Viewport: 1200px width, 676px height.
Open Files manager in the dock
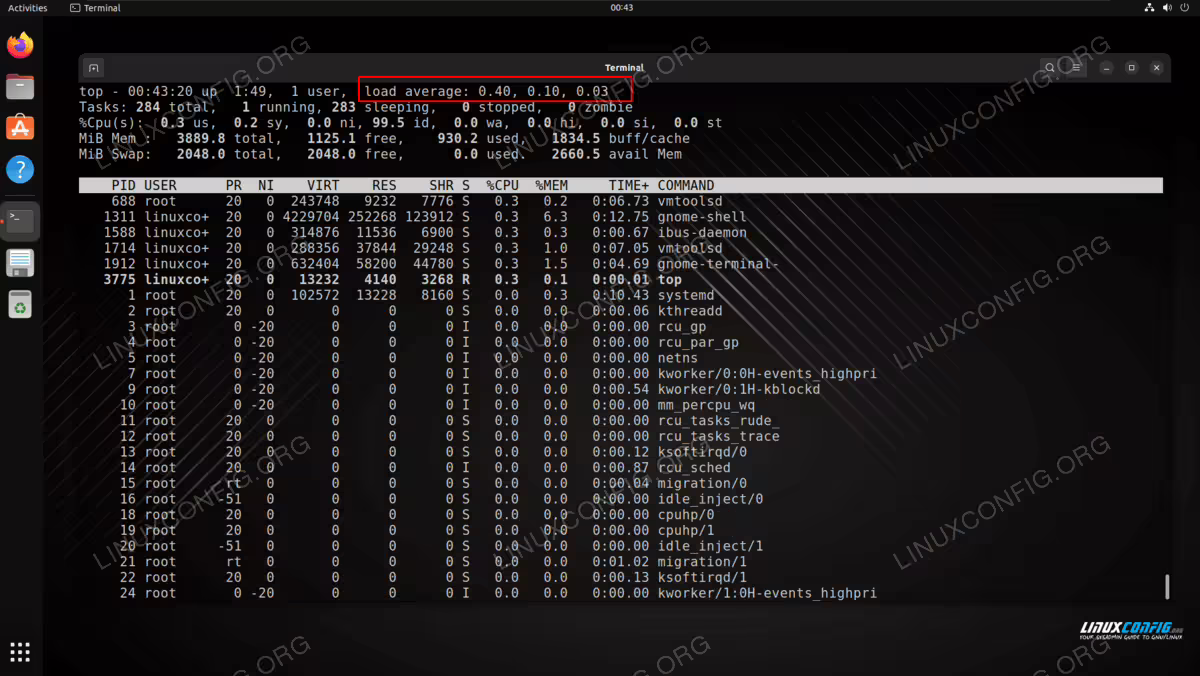pos(20,87)
